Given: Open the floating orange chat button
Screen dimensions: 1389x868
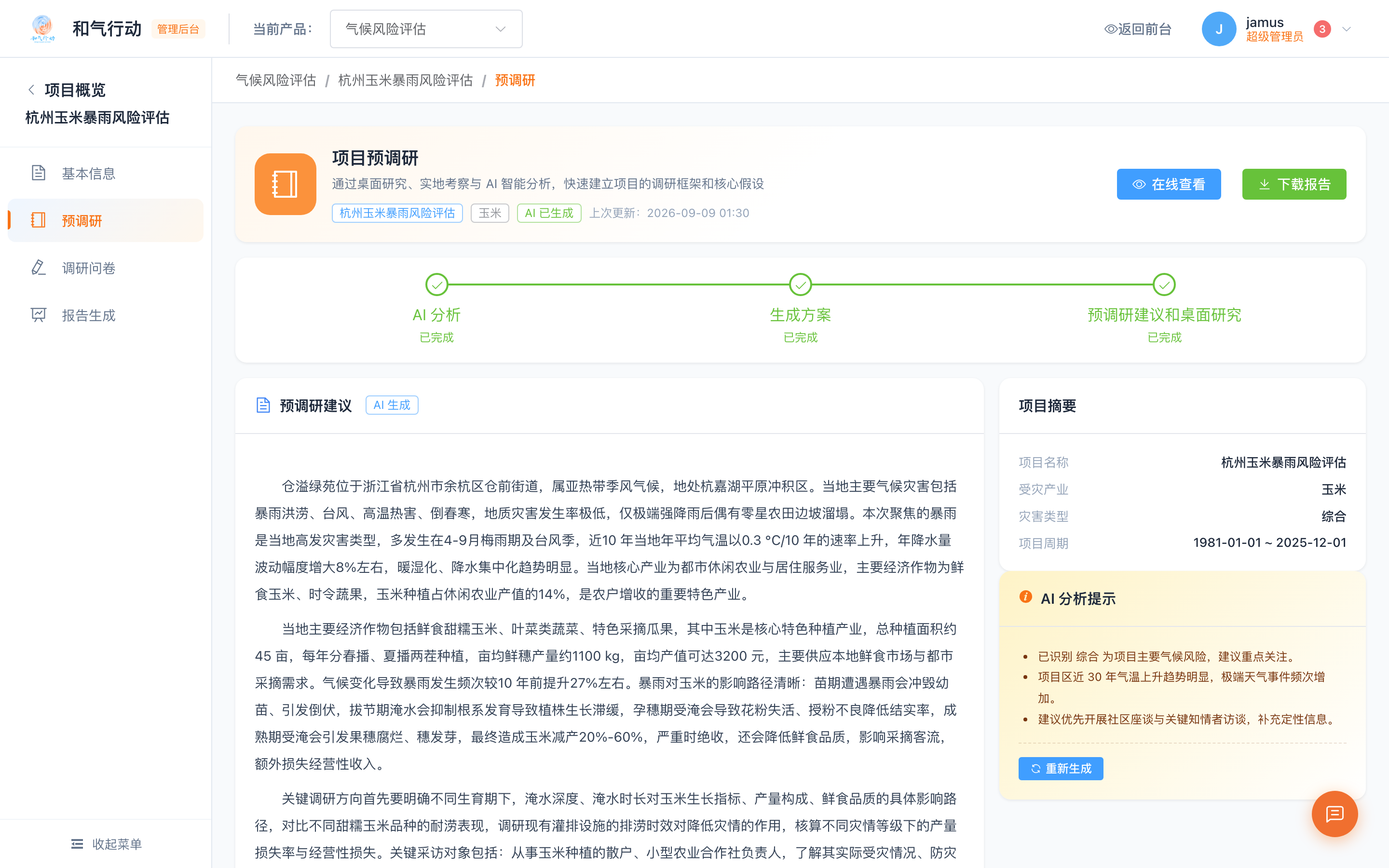Looking at the screenshot, I should [1335, 814].
